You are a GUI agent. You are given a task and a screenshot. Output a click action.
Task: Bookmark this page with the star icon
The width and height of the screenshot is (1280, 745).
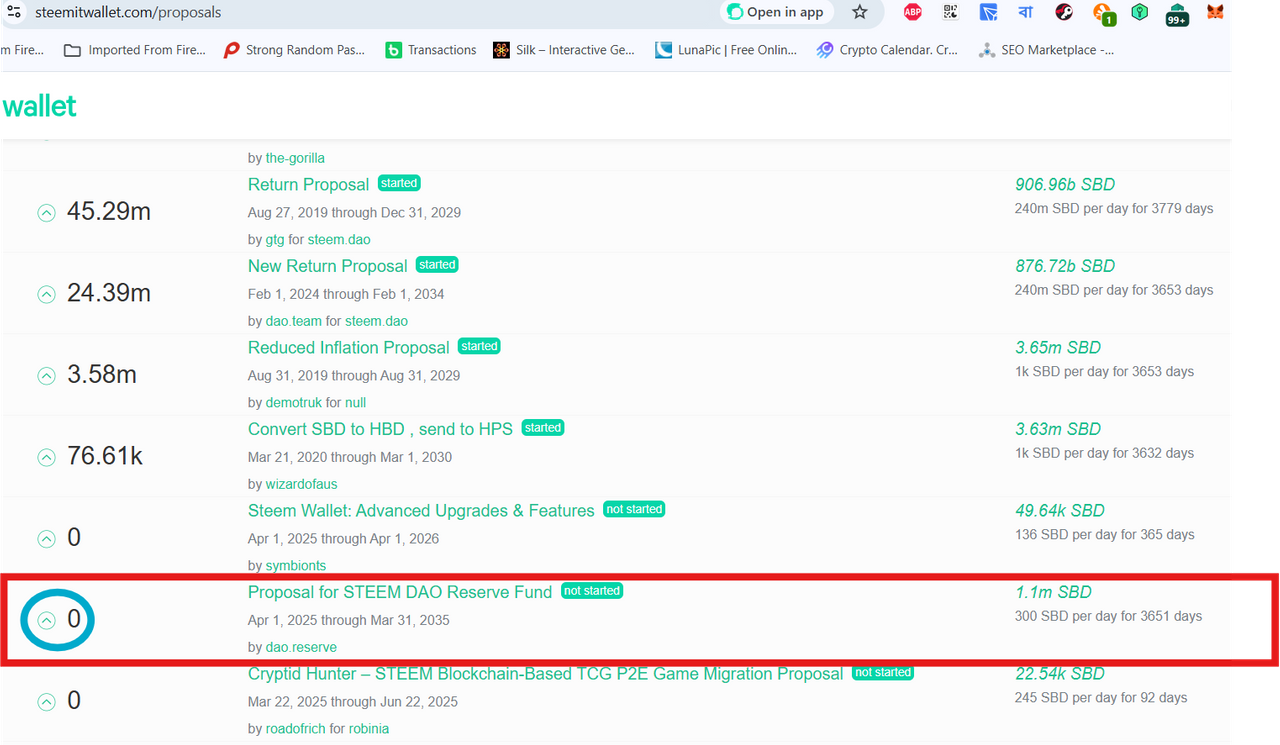click(860, 12)
